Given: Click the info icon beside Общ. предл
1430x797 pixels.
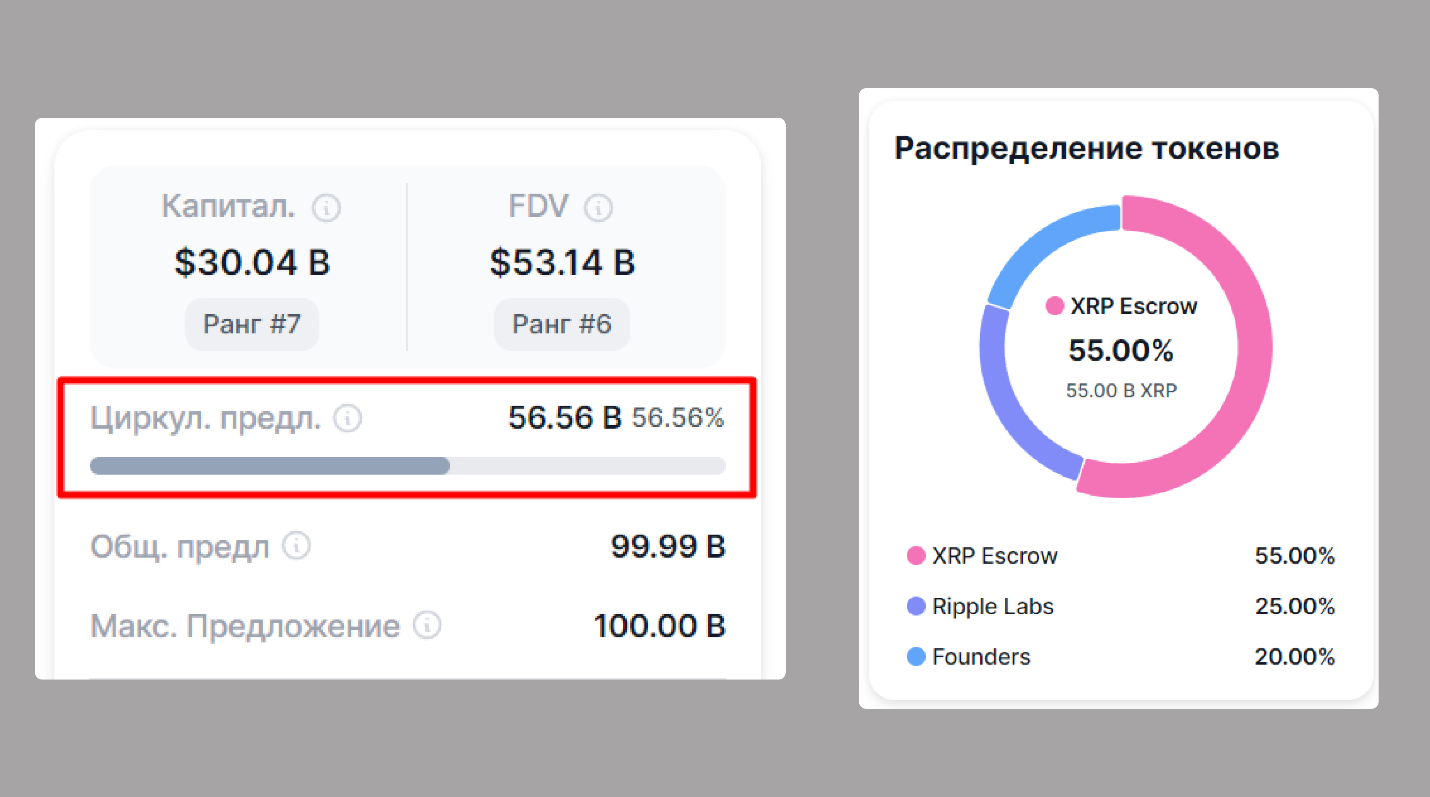Looking at the screenshot, I should click(x=296, y=546).
